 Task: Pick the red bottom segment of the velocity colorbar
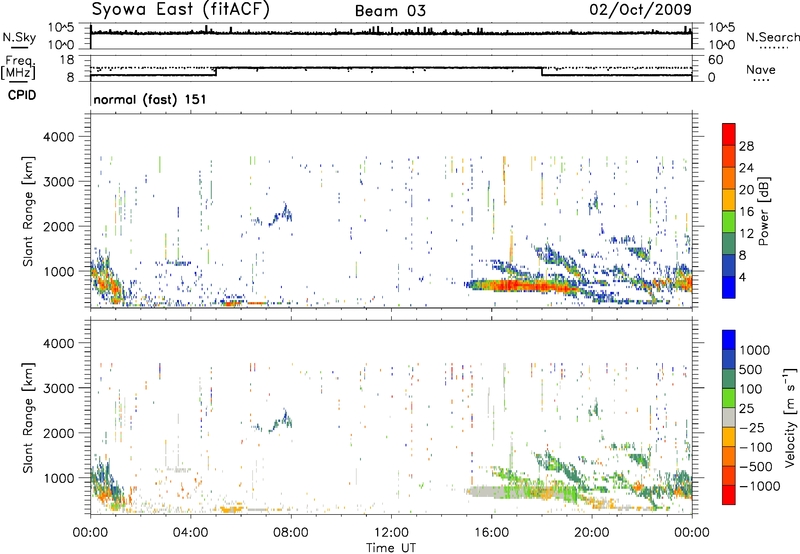click(729, 495)
